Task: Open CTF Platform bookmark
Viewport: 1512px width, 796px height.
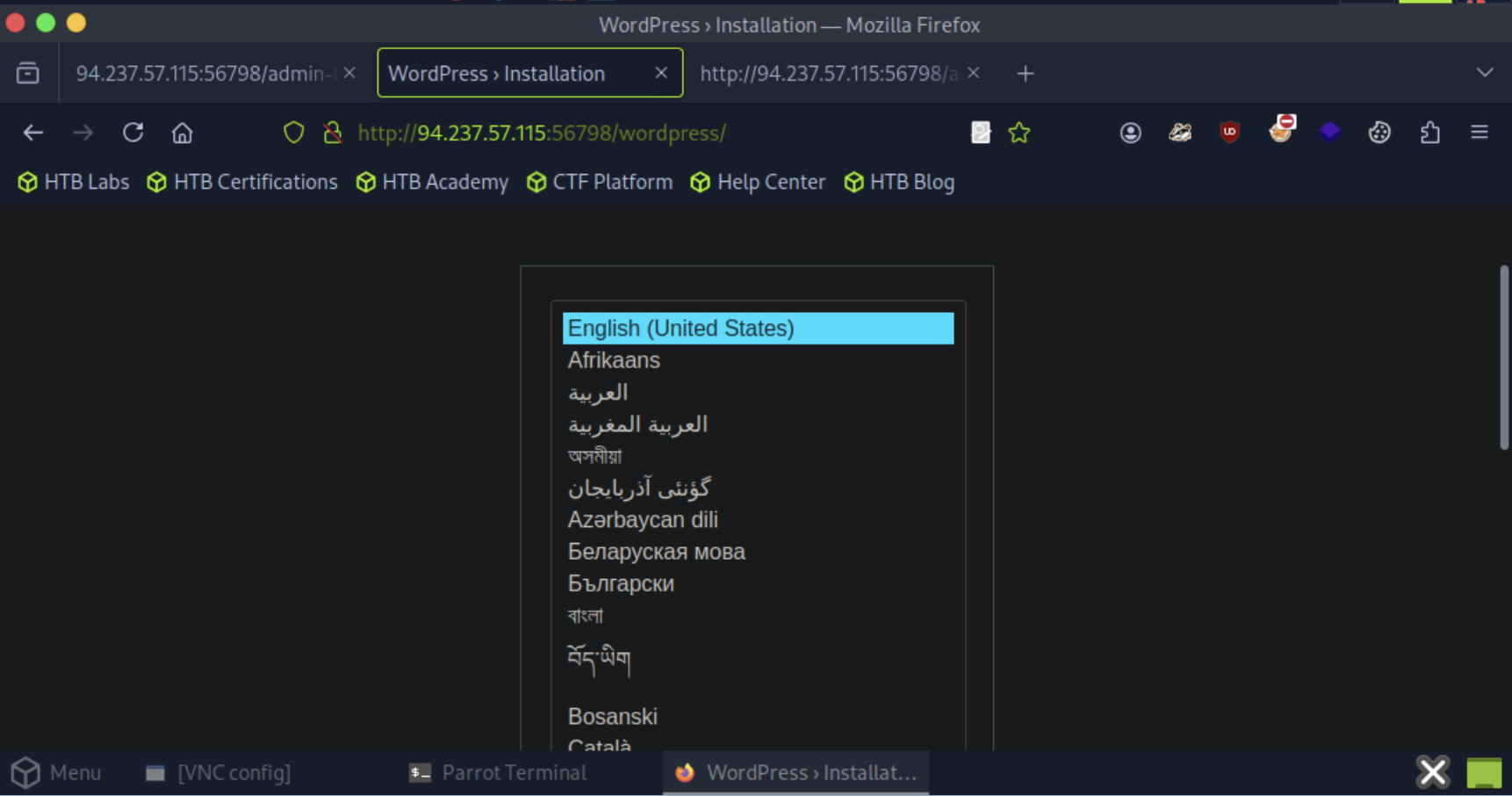Action: pyautogui.click(x=600, y=182)
